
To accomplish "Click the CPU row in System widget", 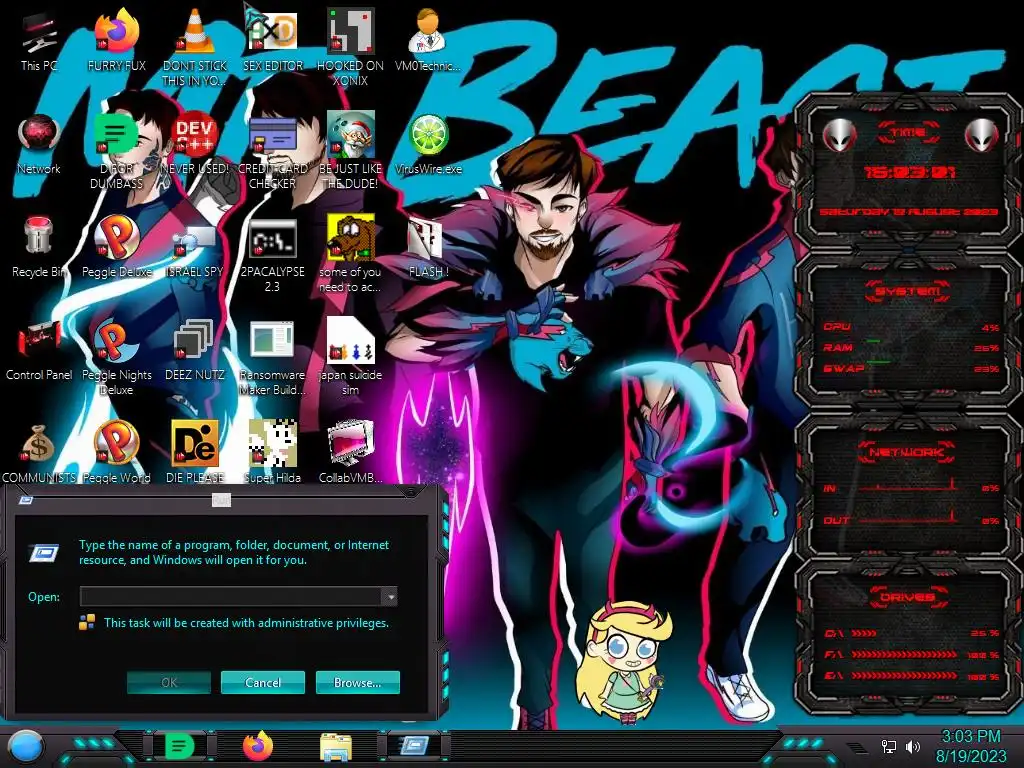I will click(911, 327).
